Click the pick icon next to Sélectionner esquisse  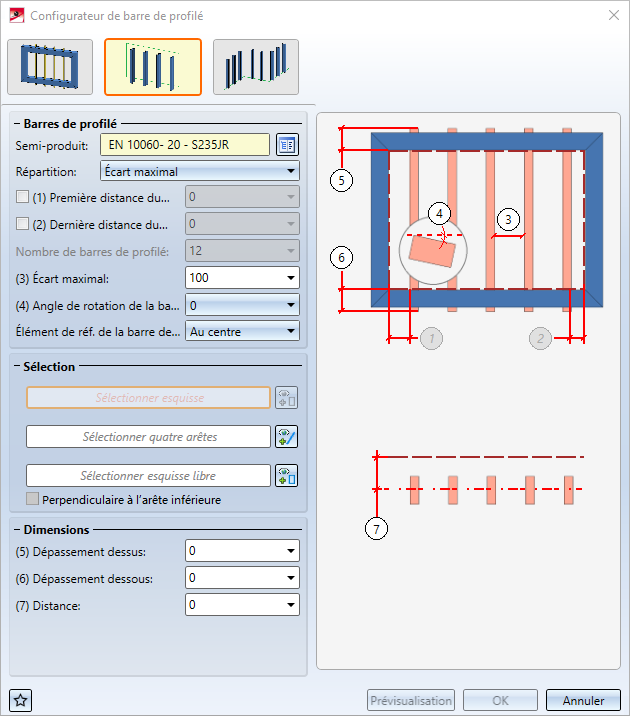pyautogui.click(x=287, y=398)
